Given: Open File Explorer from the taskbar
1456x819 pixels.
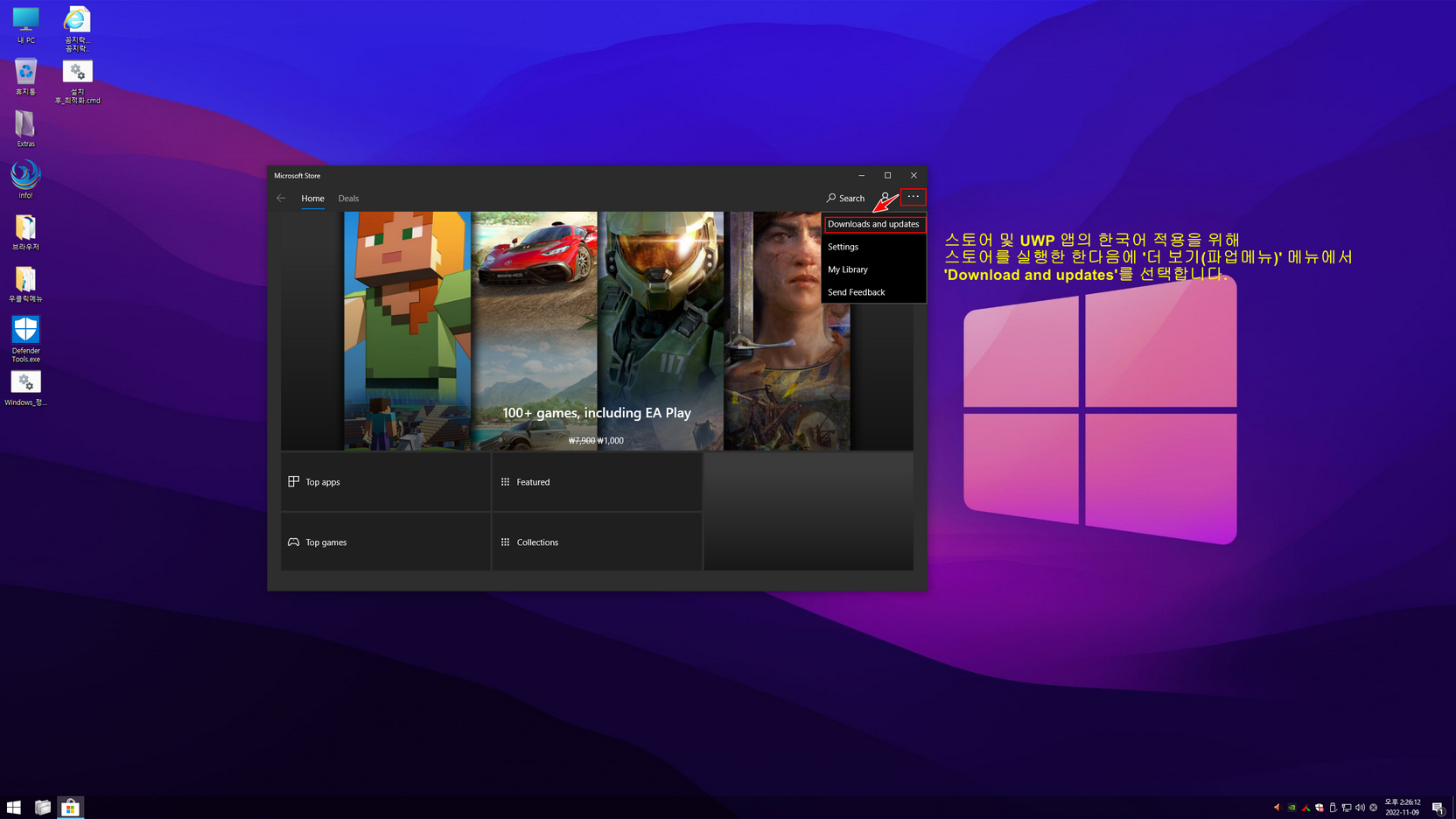Looking at the screenshot, I should pos(42,807).
